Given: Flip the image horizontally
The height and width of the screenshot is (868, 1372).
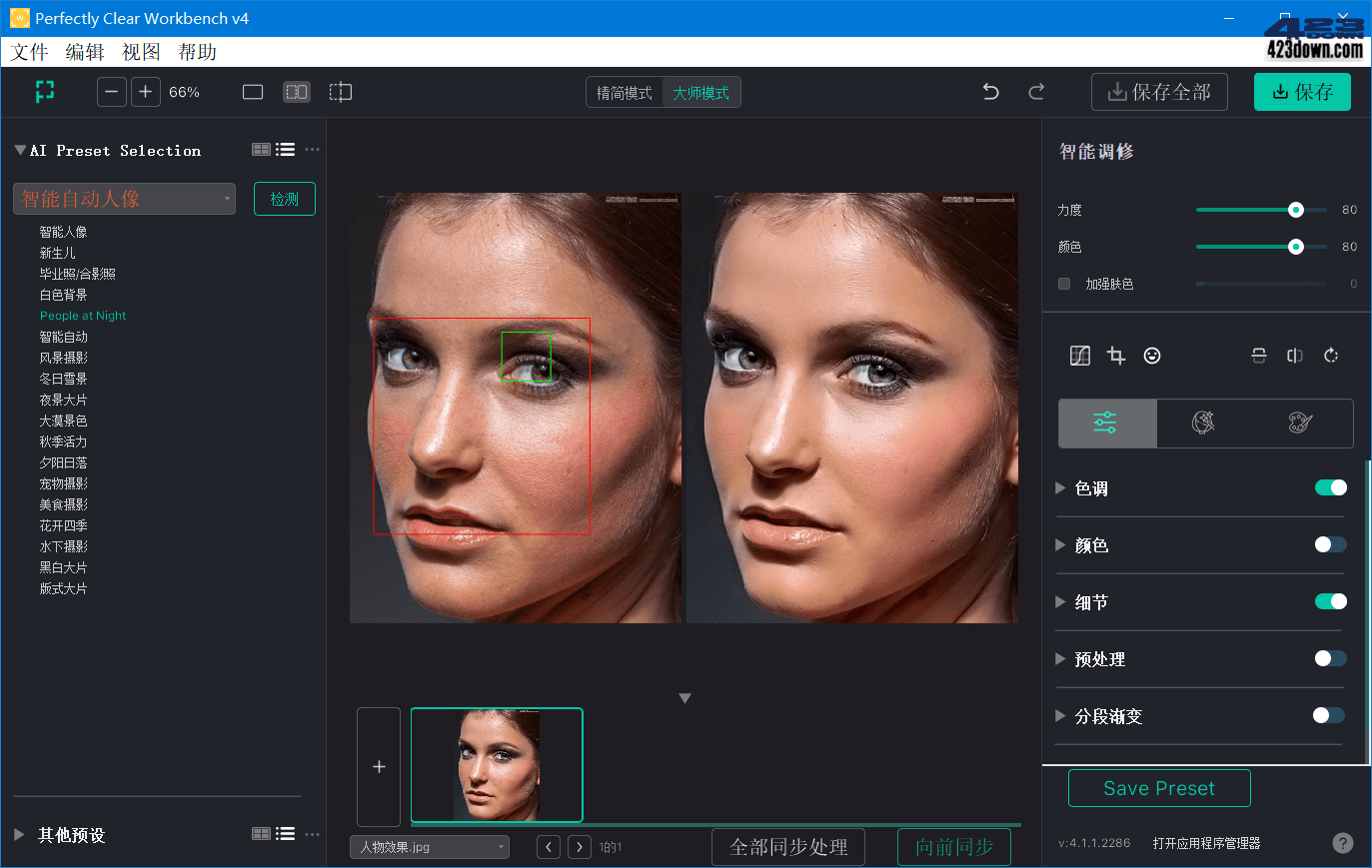Looking at the screenshot, I should pos(1294,355).
